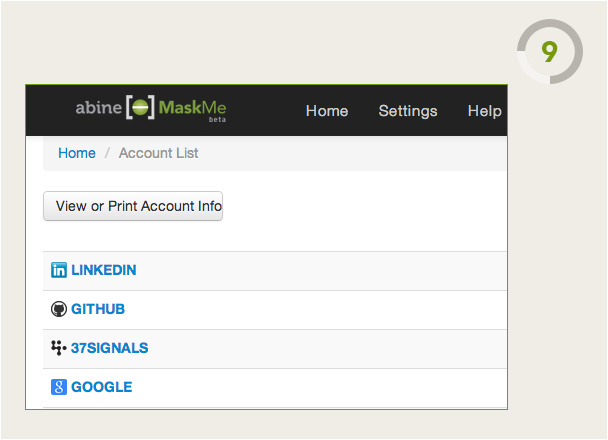Open the Help menu item
The height and width of the screenshot is (440, 608).
485,111
